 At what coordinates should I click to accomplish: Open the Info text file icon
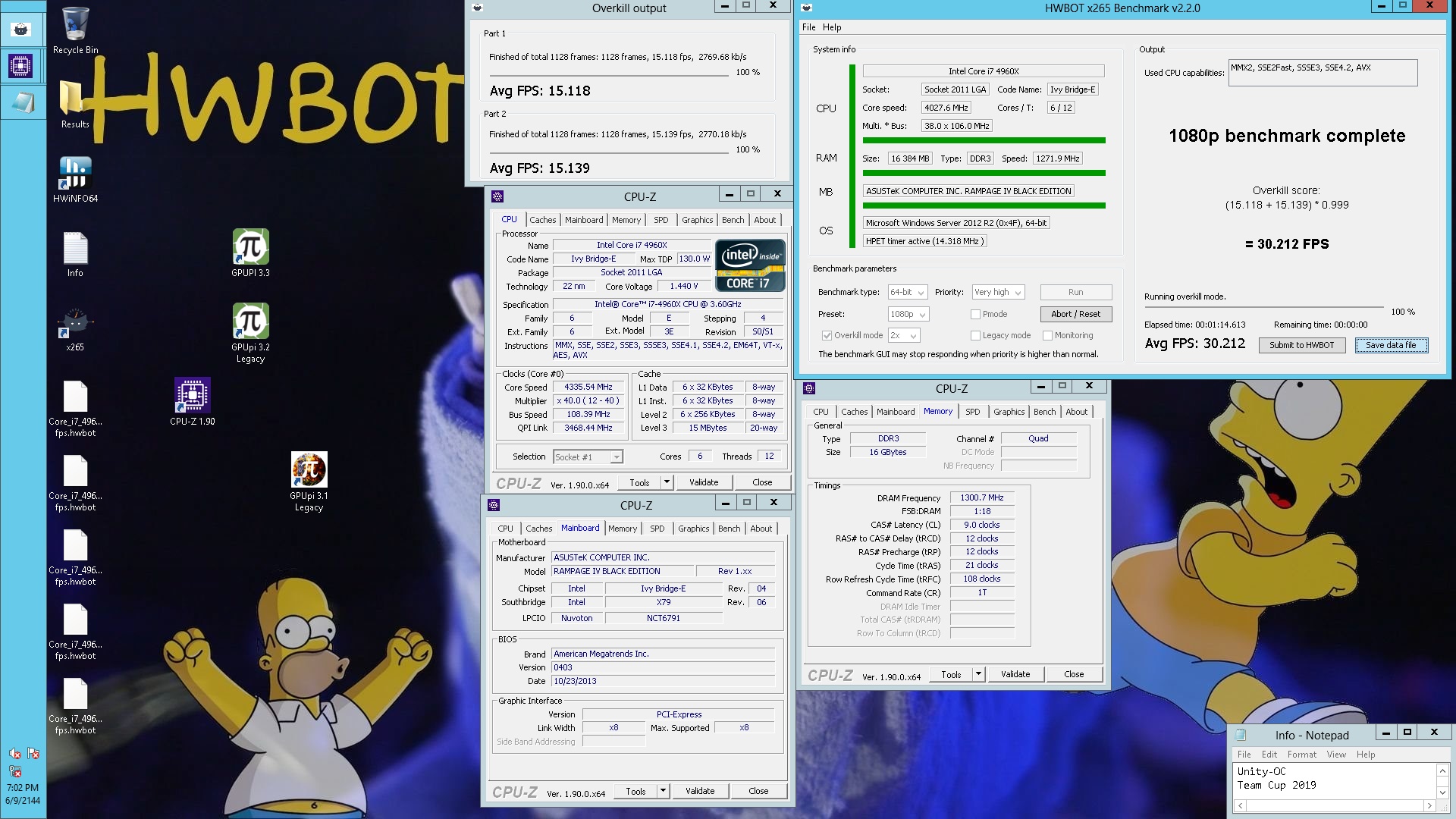point(75,254)
